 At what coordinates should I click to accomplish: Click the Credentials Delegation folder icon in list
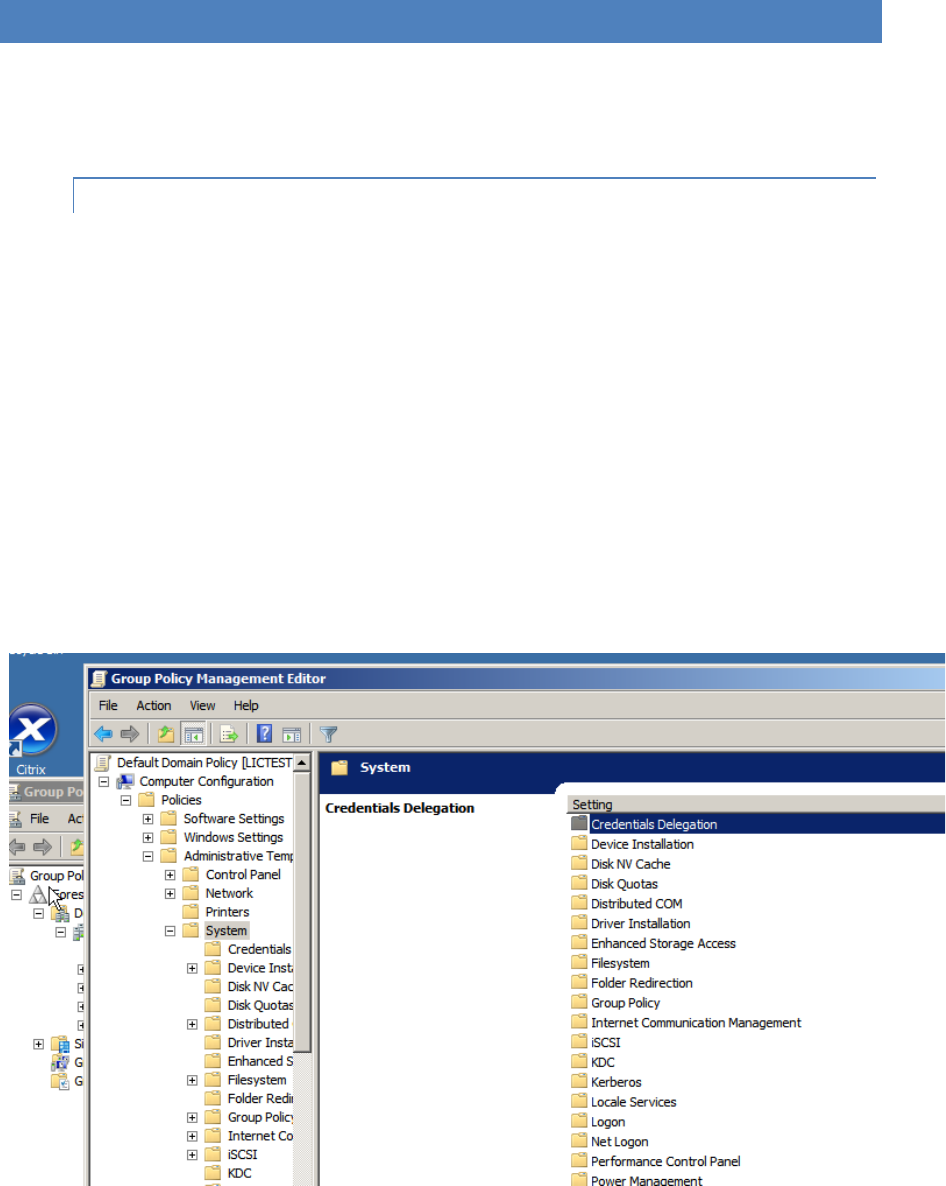click(579, 823)
